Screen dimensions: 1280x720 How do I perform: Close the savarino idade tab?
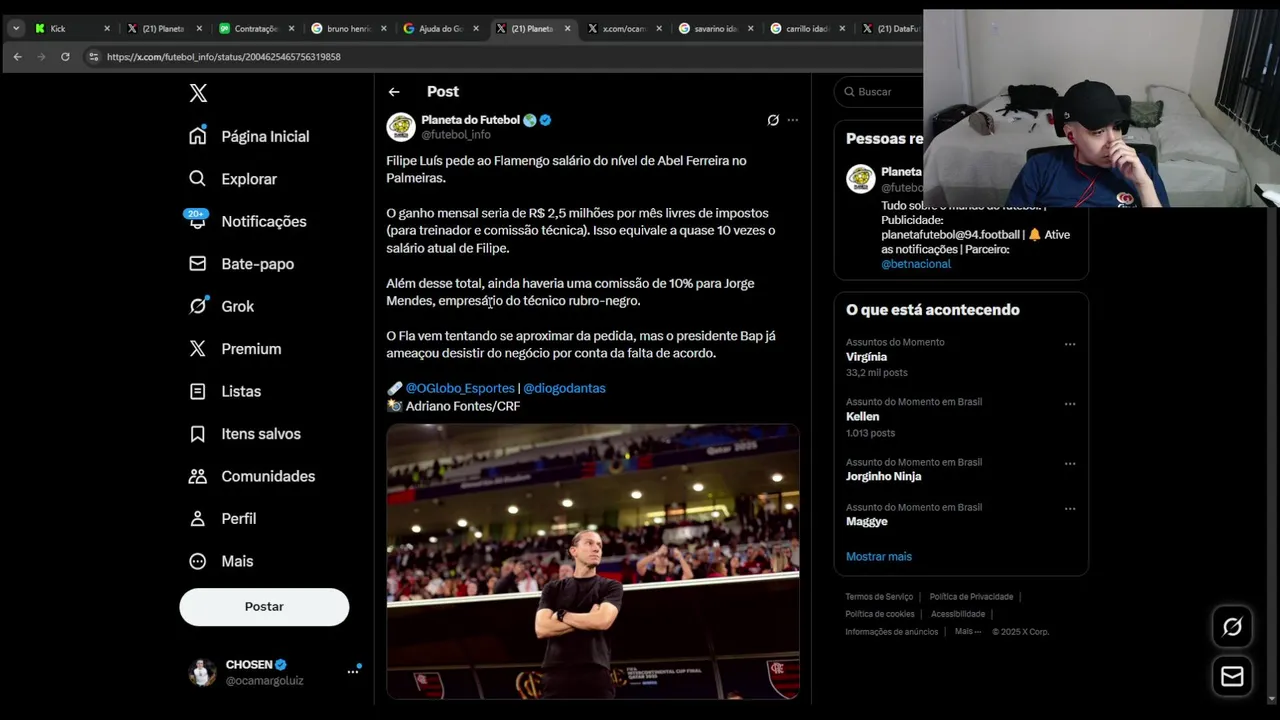[751, 29]
